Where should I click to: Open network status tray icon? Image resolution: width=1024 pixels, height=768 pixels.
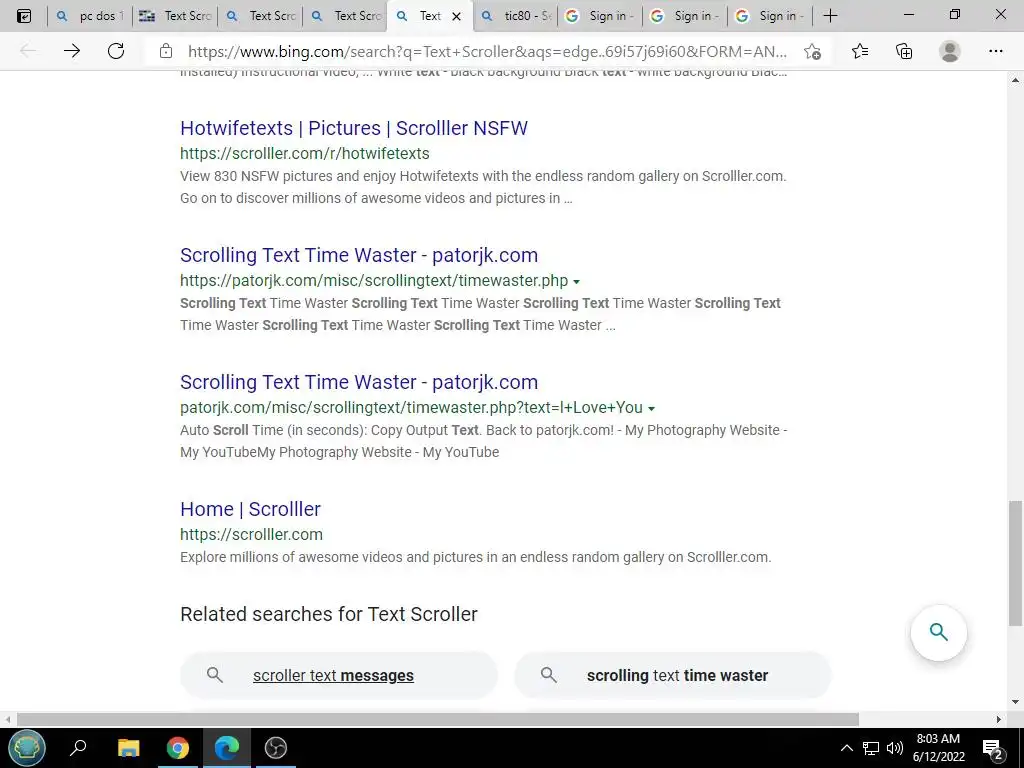871,748
